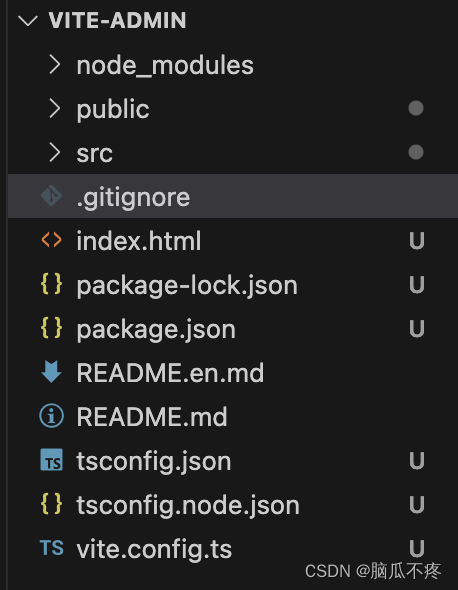The width and height of the screenshot is (458, 590).
Task: Click the braces icon of tsconfig.node.json
Action: pos(51,504)
